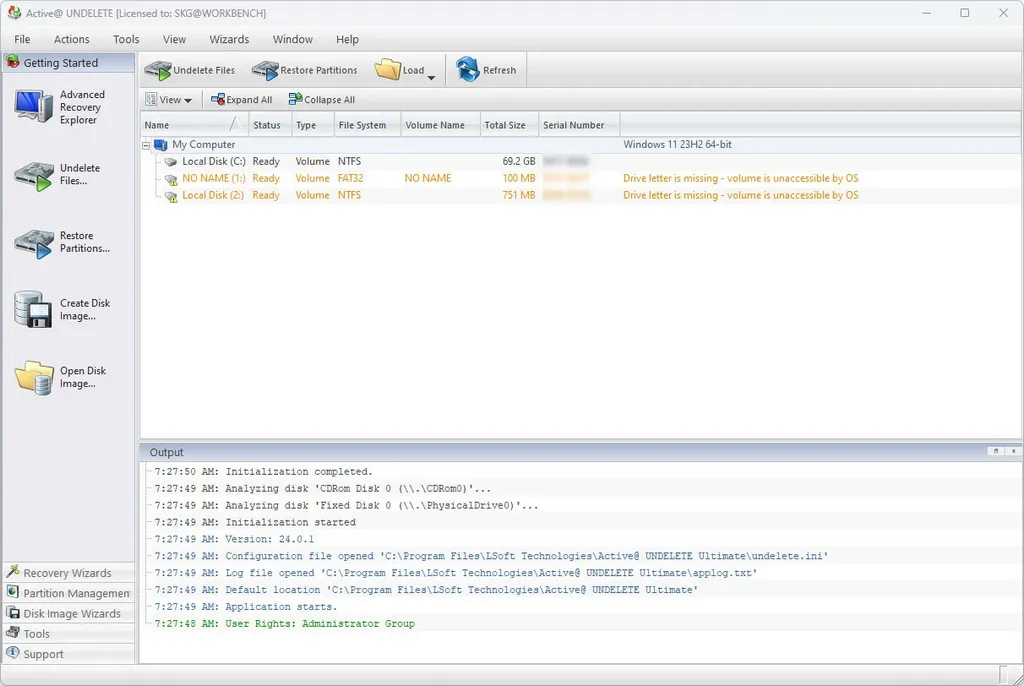
Task: Click the Local Disk (C:) drive icon
Action: point(171,161)
